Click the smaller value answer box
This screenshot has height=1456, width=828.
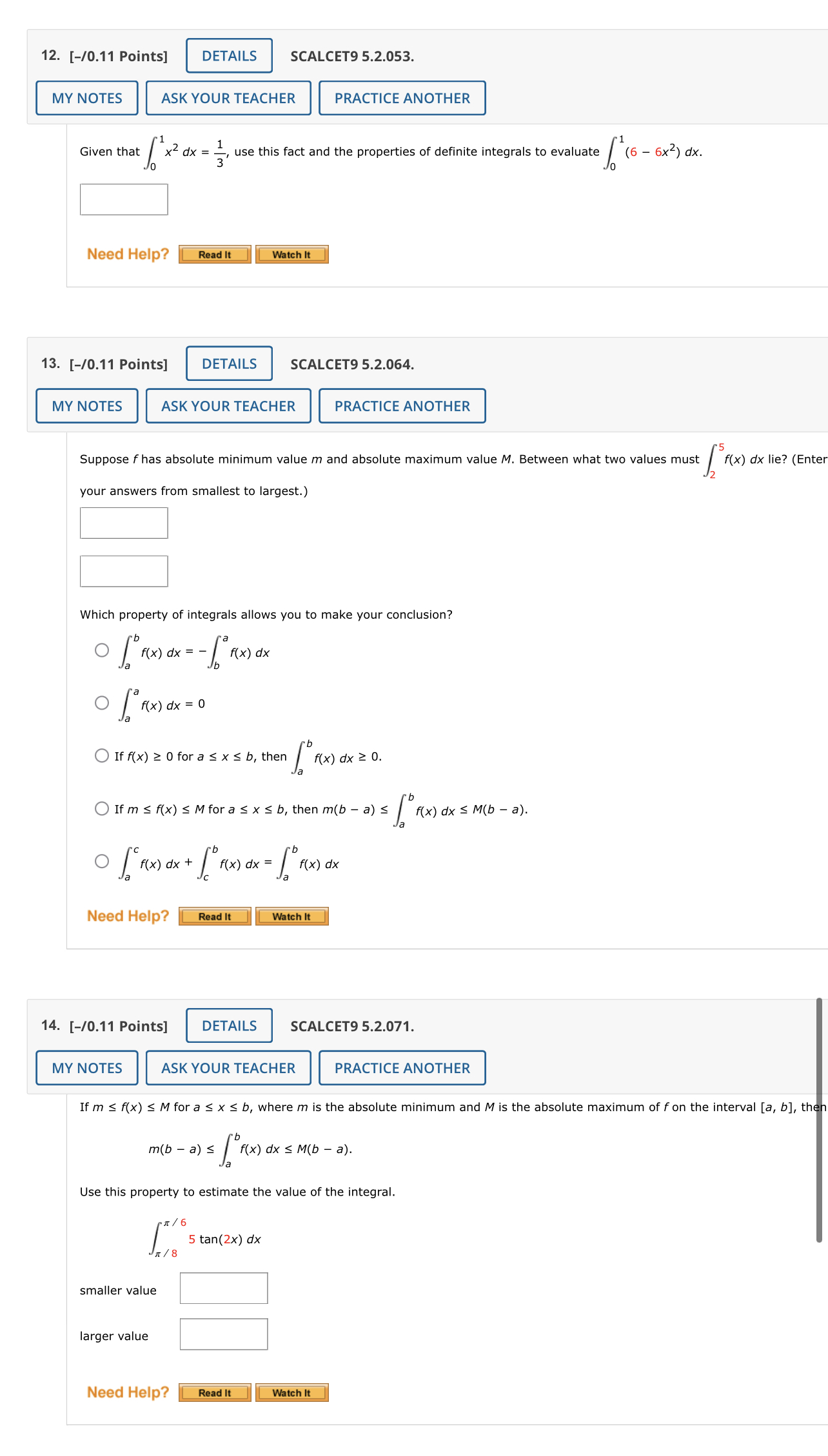[x=223, y=1288]
